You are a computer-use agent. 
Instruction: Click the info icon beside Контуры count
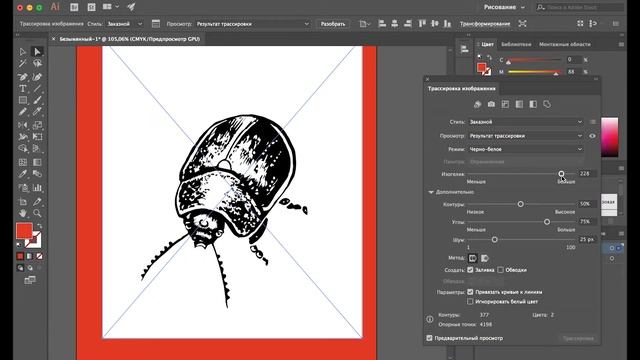[429, 320]
